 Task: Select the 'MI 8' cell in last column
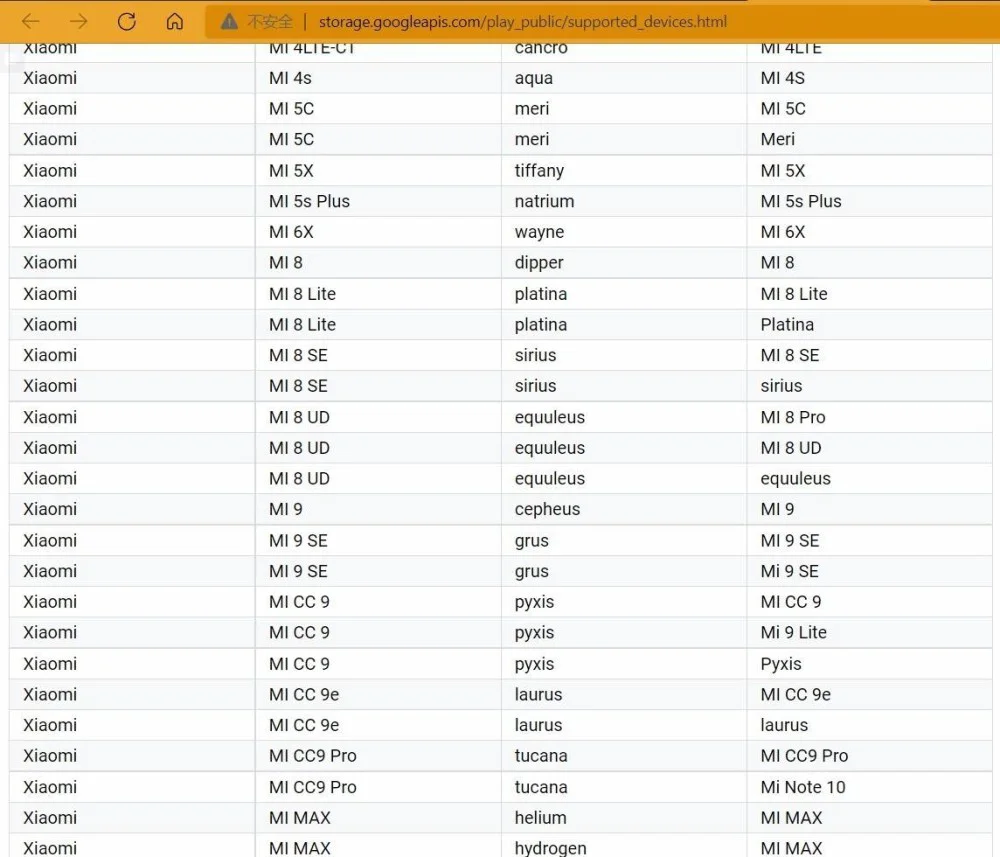tap(869, 262)
